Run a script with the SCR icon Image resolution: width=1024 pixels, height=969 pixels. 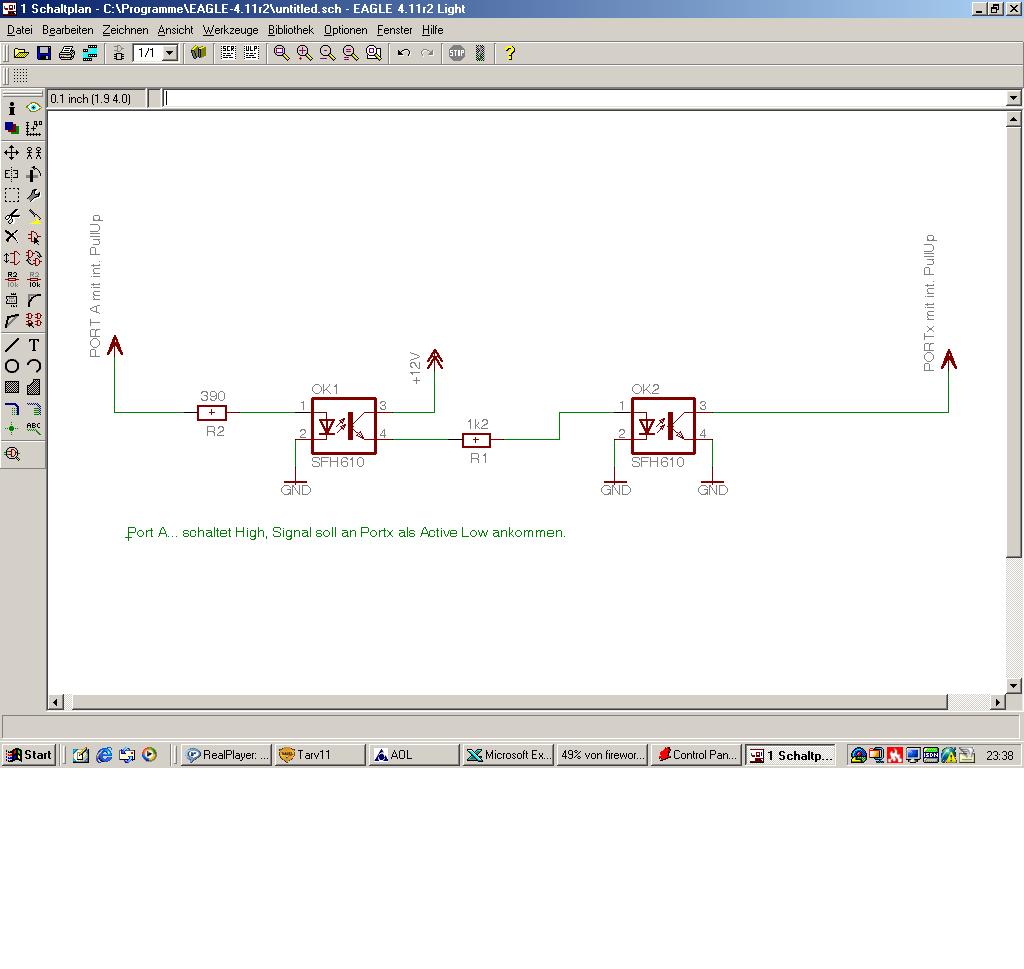pyautogui.click(x=228, y=54)
